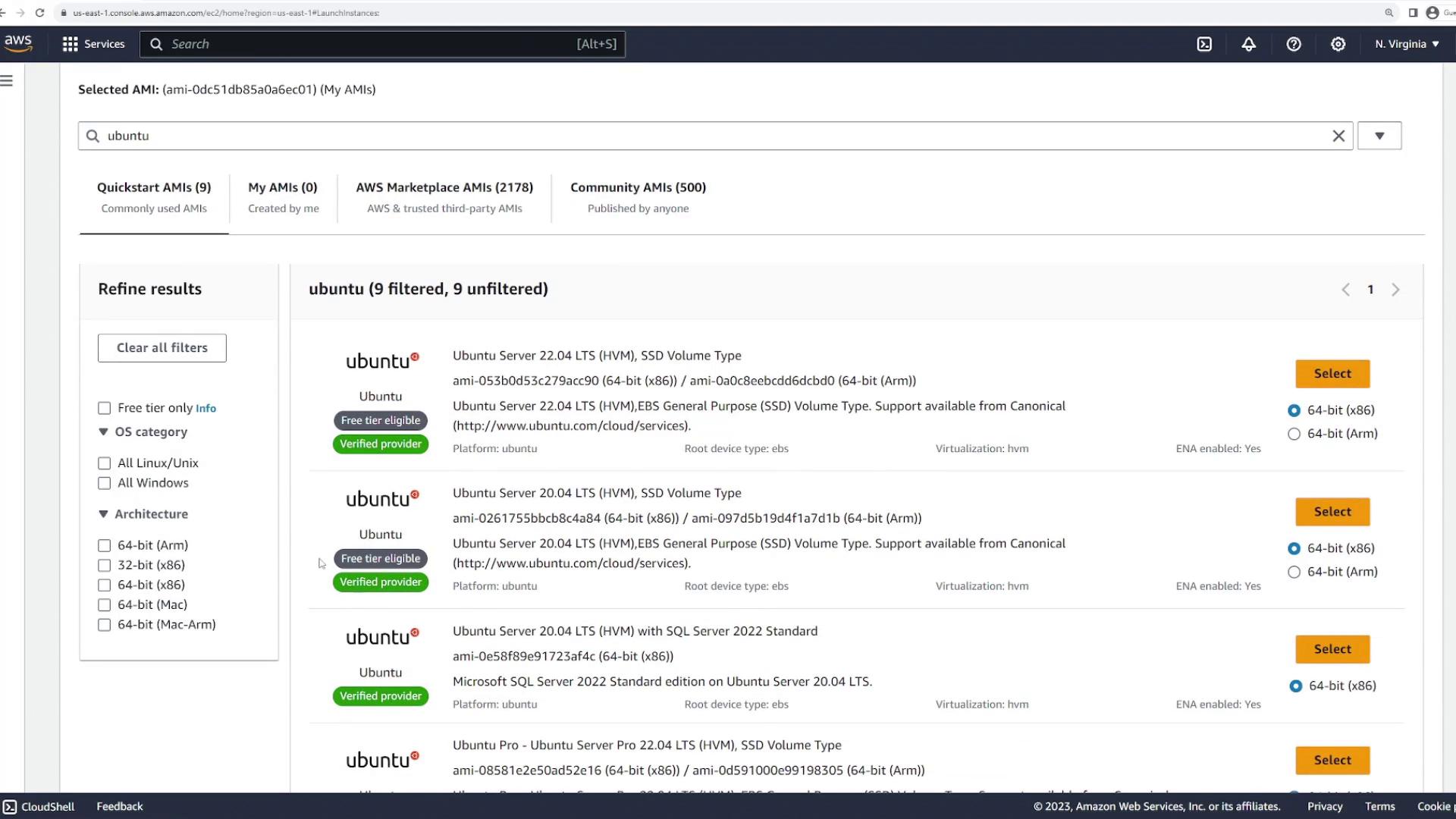Click the AWS logo home icon
The width and height of the screenshot is (1456, 819).
tap(18, 43)
